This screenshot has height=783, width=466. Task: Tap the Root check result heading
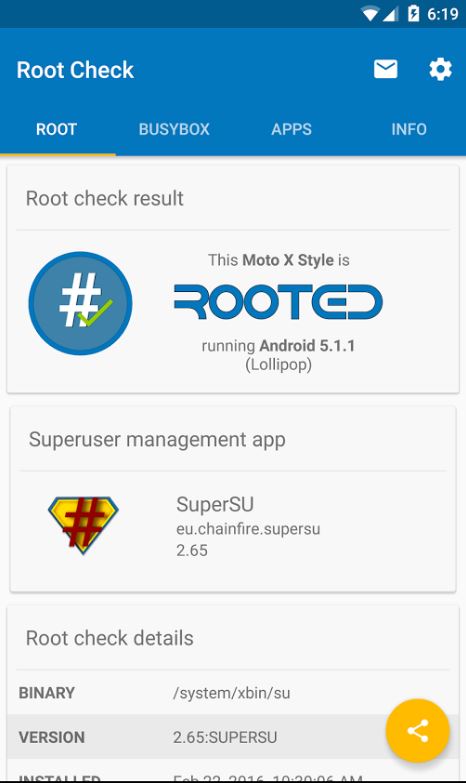pyautogui.click(x=104, y=198)
